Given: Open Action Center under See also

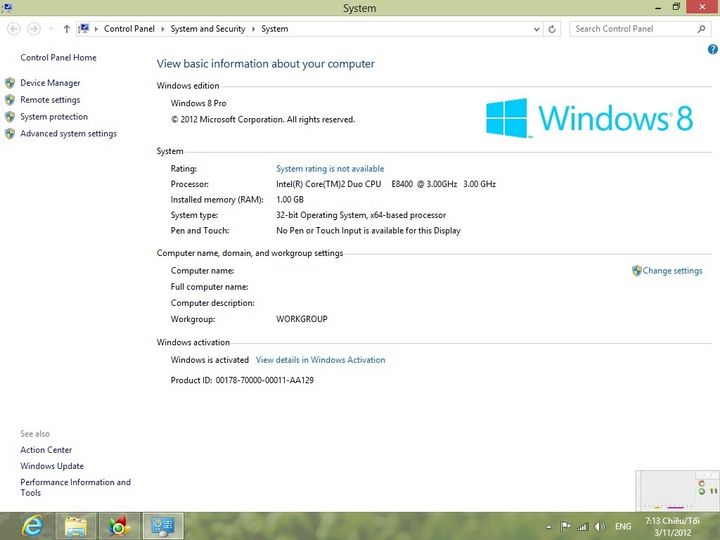Looking at the screenshot, I should coord(46,450).
